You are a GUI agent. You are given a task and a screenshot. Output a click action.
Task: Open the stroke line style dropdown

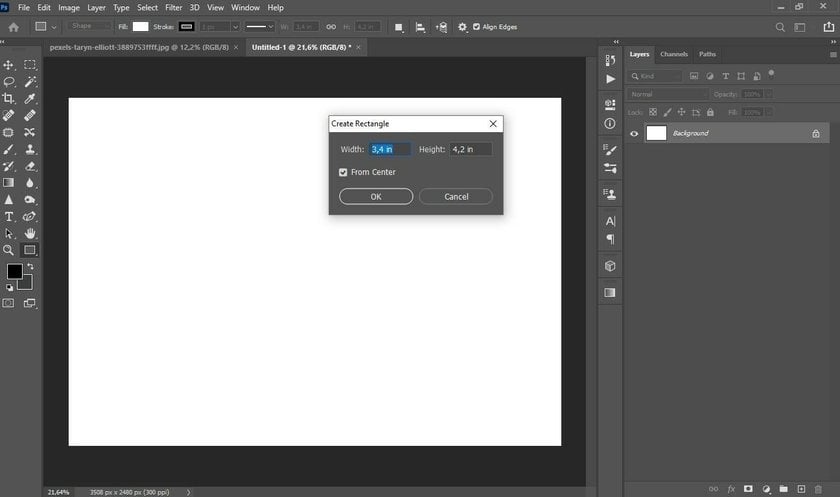tap(260, 27)
